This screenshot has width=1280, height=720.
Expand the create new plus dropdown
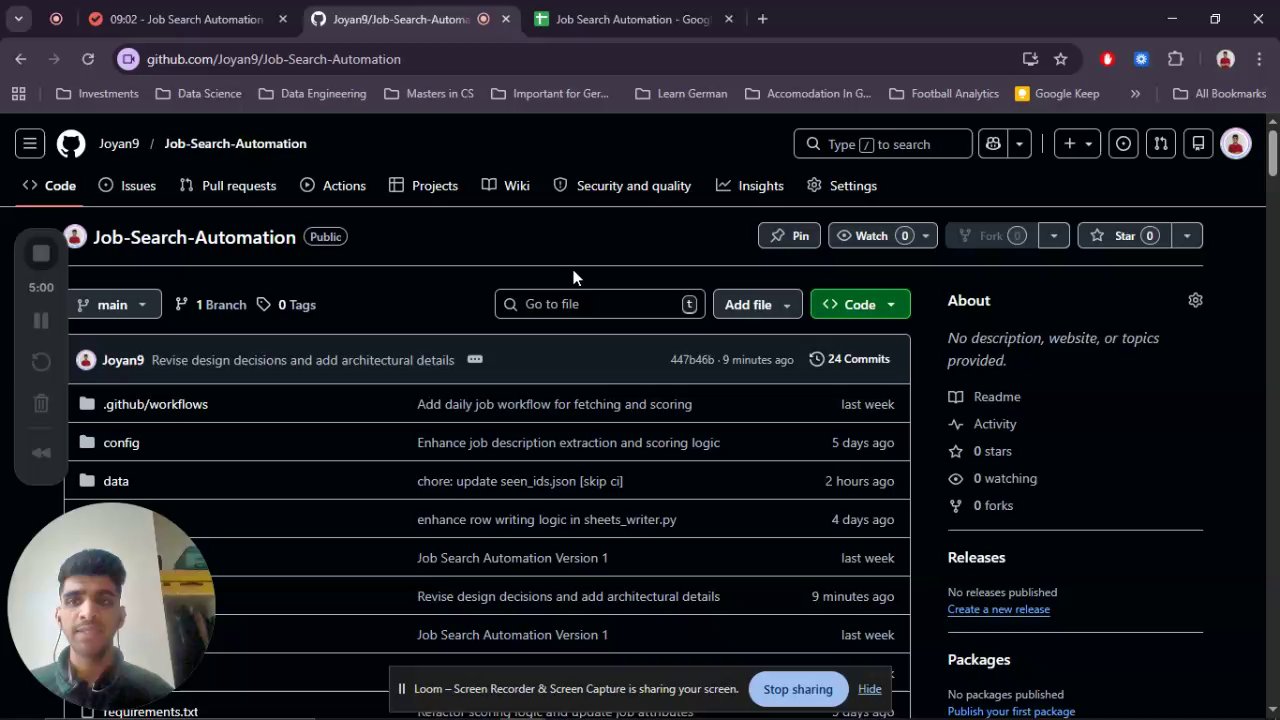click(x=1079, y=144)
